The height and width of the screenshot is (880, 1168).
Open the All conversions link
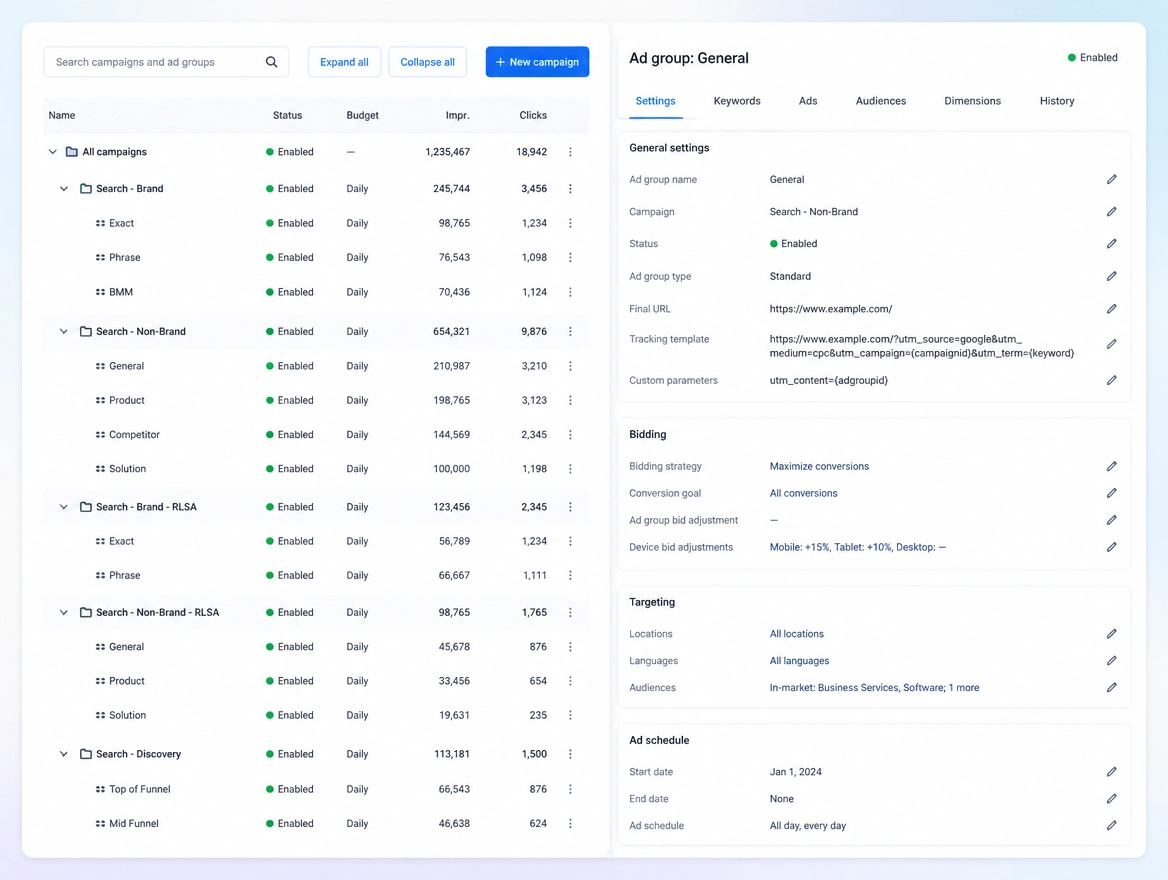pyautogui.click(x=803, y=493)
